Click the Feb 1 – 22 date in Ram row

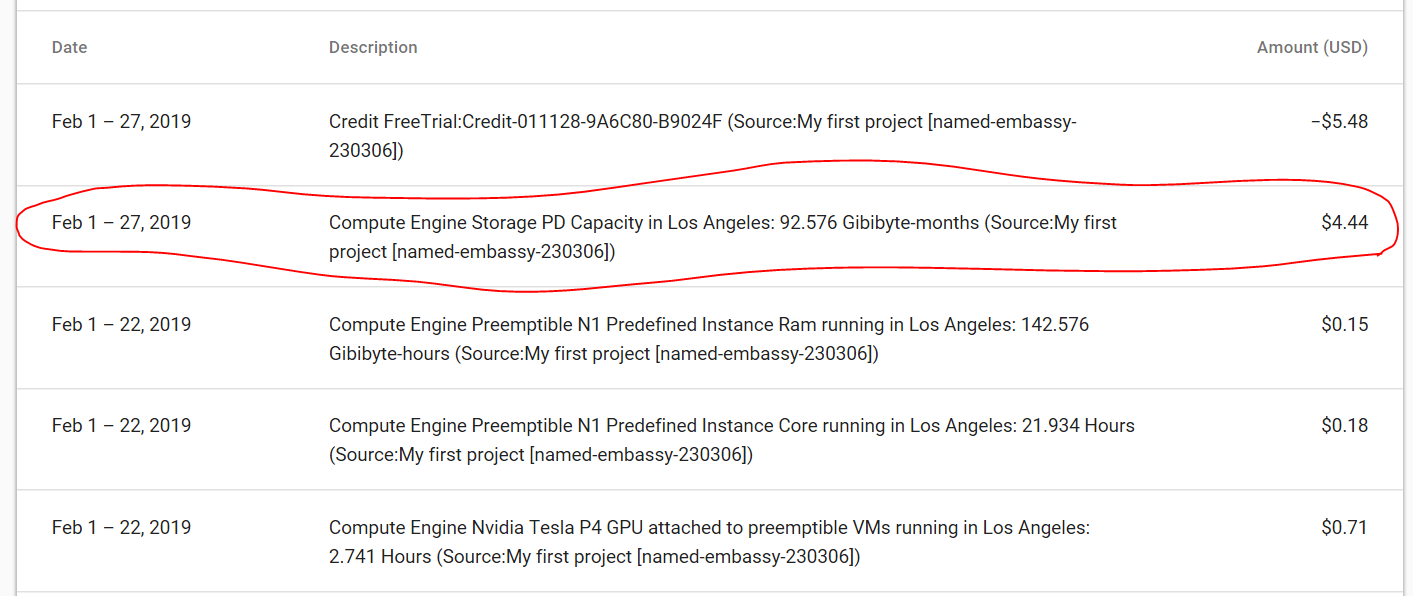coord(121,324)
